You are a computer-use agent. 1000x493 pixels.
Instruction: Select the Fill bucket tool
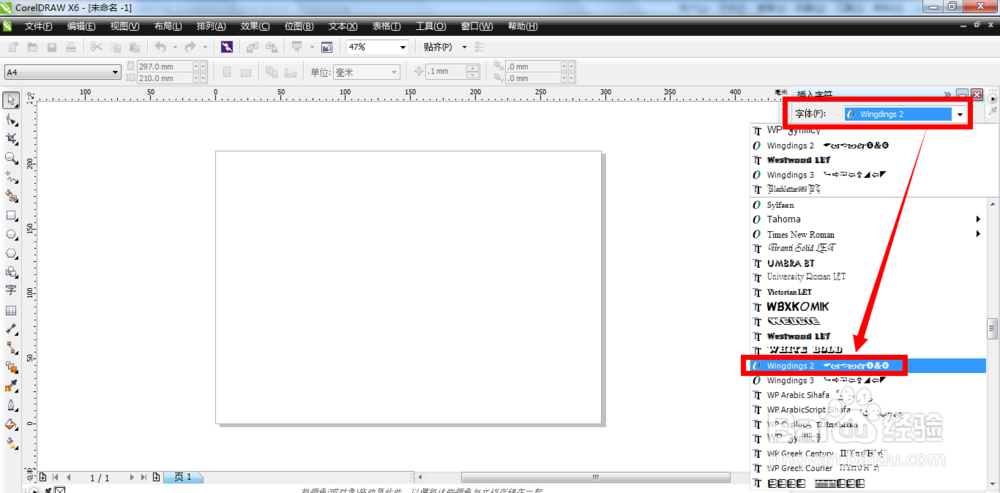tap(11, 424)
